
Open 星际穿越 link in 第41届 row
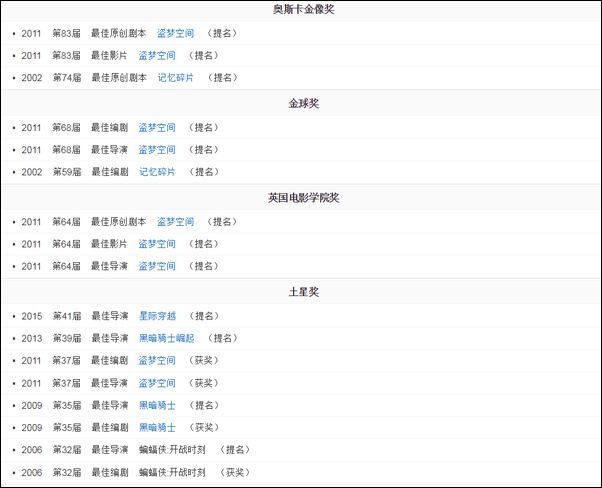pyautogui.click(x=157, y=316)
